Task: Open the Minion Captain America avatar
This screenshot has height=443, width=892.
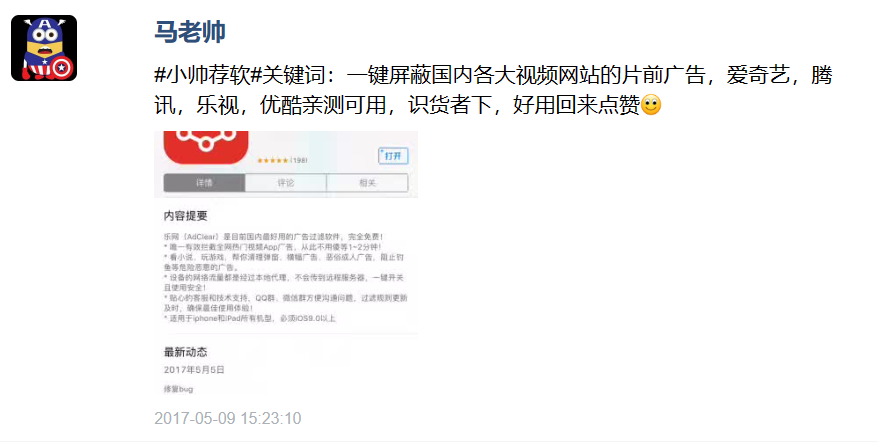Action: click(x=44, y=48)
